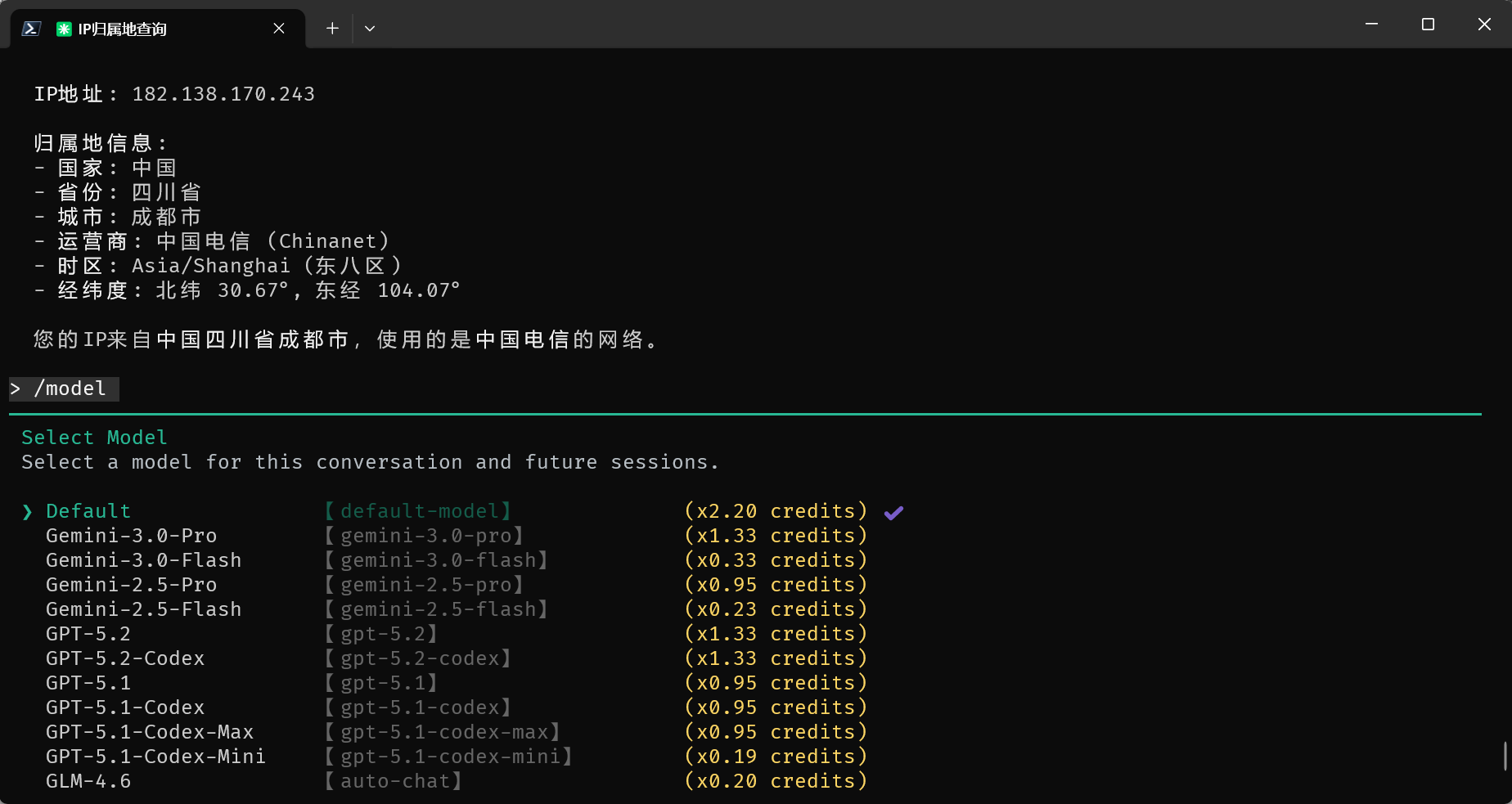1512x804 pixels.
Task: Select GLM-4.6 at the list bottom
Action: (x=88, y=781)
